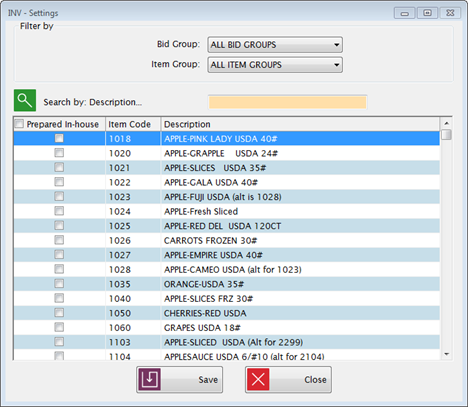Check Prepared In-house for item 1018
468x407 pixels.
pyautogui.click(x=59, y=138)
